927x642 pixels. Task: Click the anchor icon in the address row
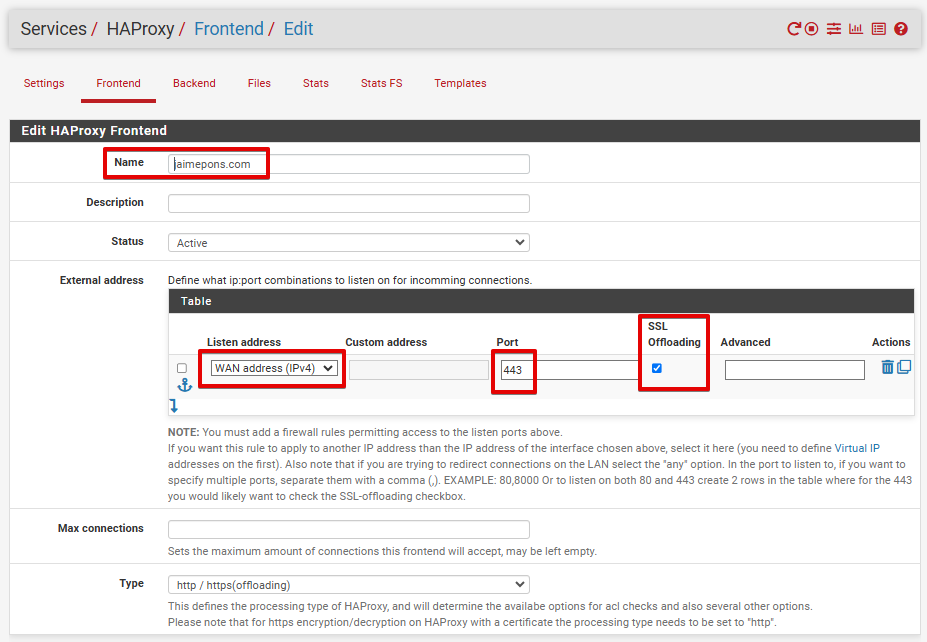coord(184,385)
